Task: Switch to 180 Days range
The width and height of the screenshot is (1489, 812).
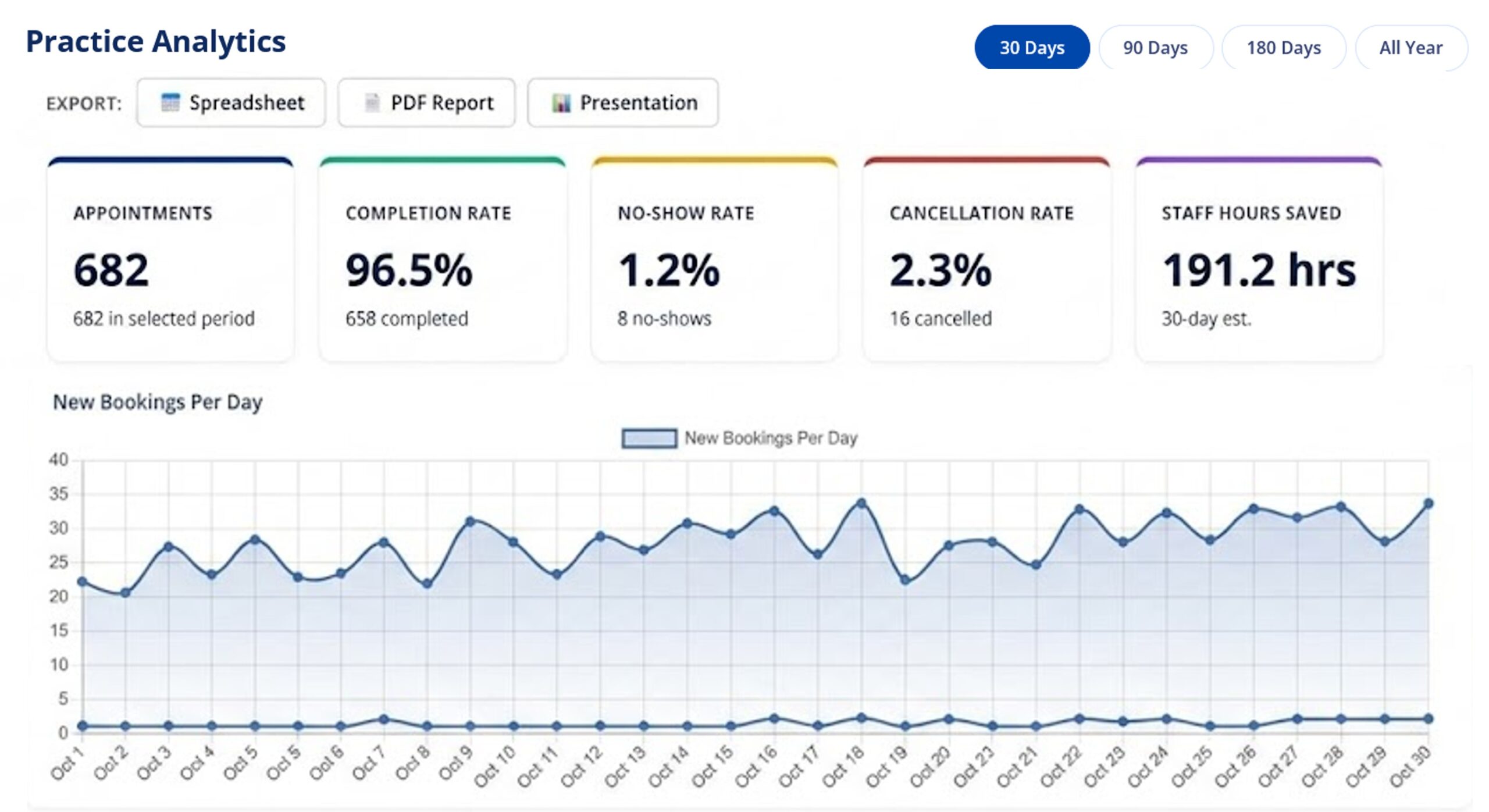Action: pos(1283,47)
